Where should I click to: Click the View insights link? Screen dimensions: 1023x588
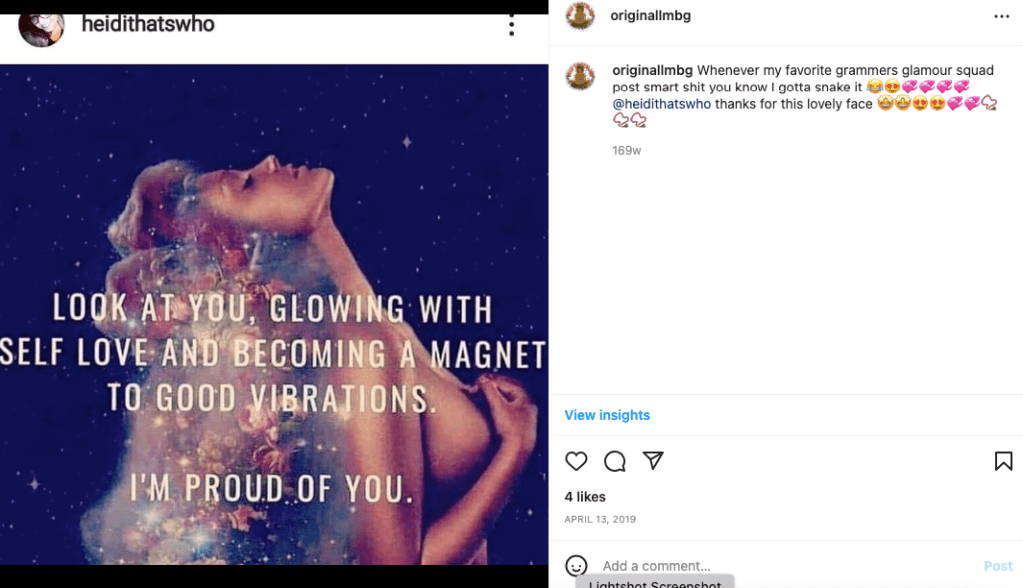click(x=607, y=415)
